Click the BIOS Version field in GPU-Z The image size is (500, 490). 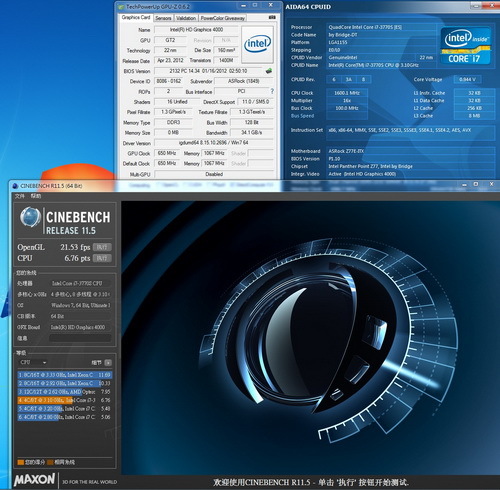208,71
